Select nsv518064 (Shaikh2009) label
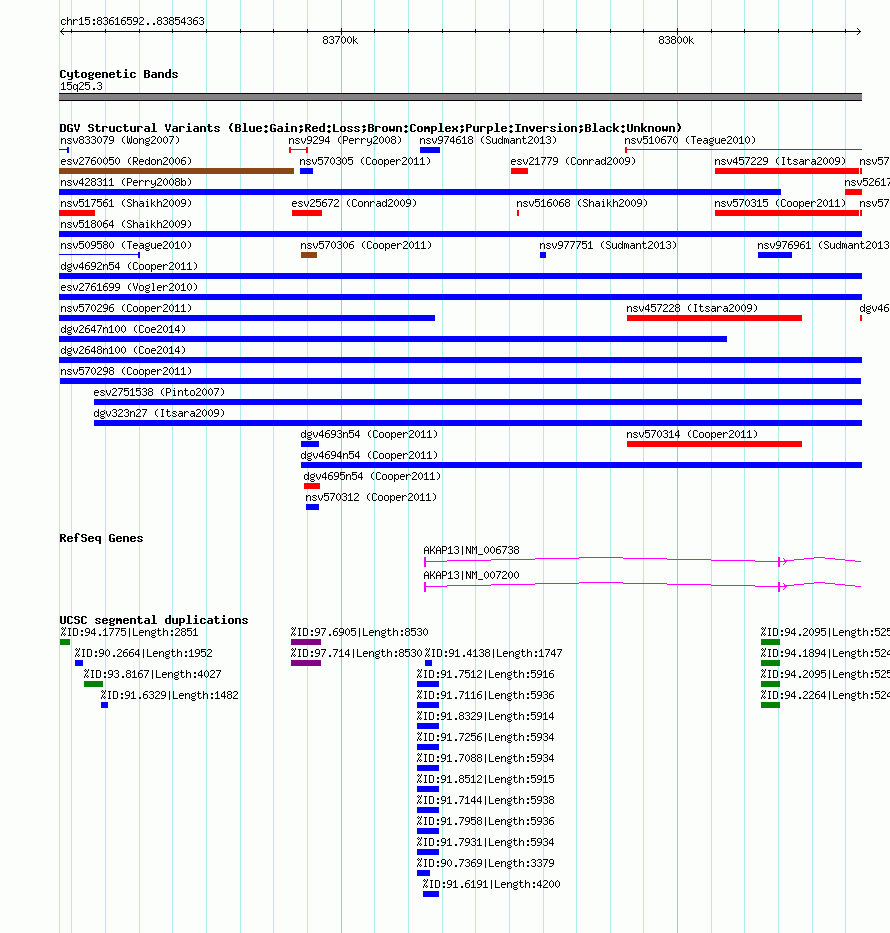Viewport: 890px width, 933px height. 126,224
